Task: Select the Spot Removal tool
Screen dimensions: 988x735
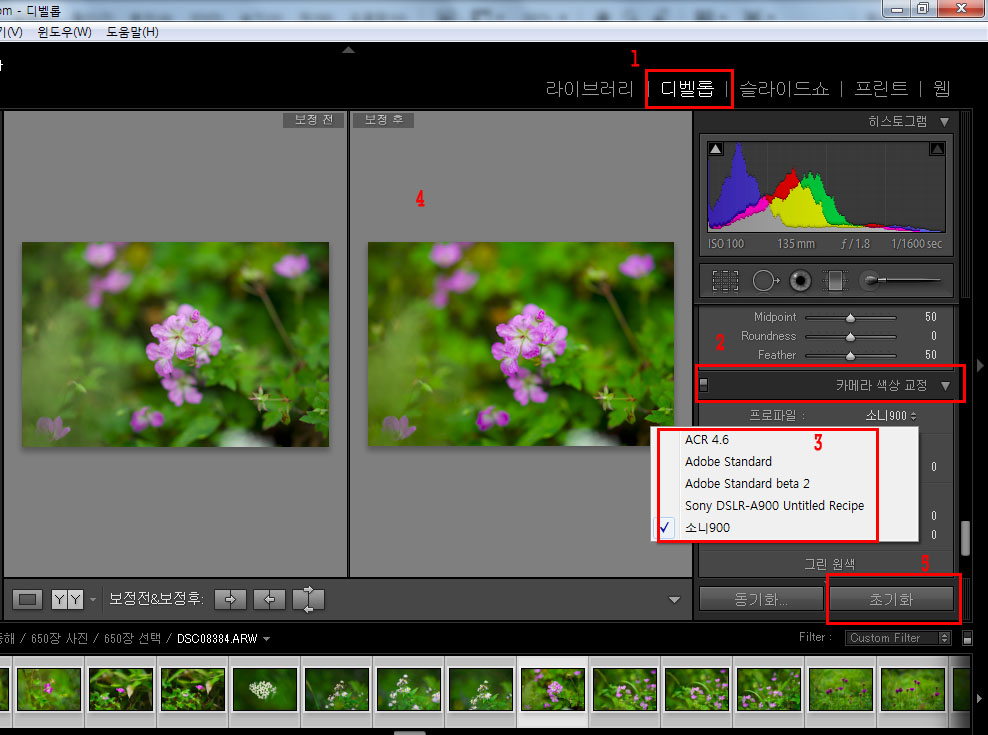Action: coord(765,282)
